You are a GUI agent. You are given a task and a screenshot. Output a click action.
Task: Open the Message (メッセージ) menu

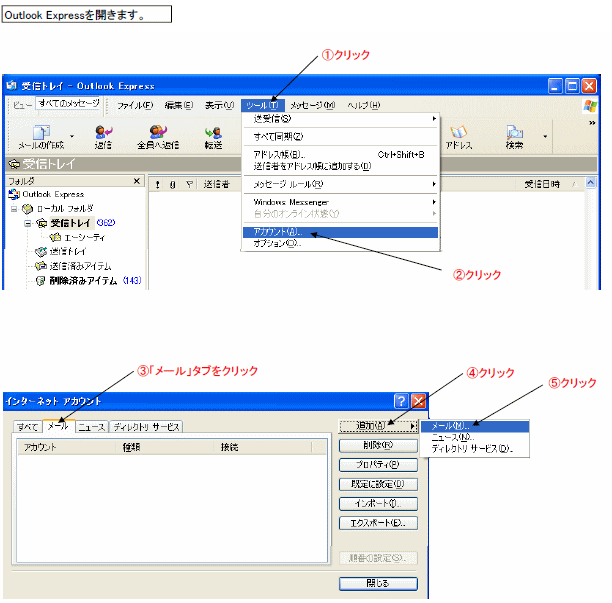pos(313,105)
